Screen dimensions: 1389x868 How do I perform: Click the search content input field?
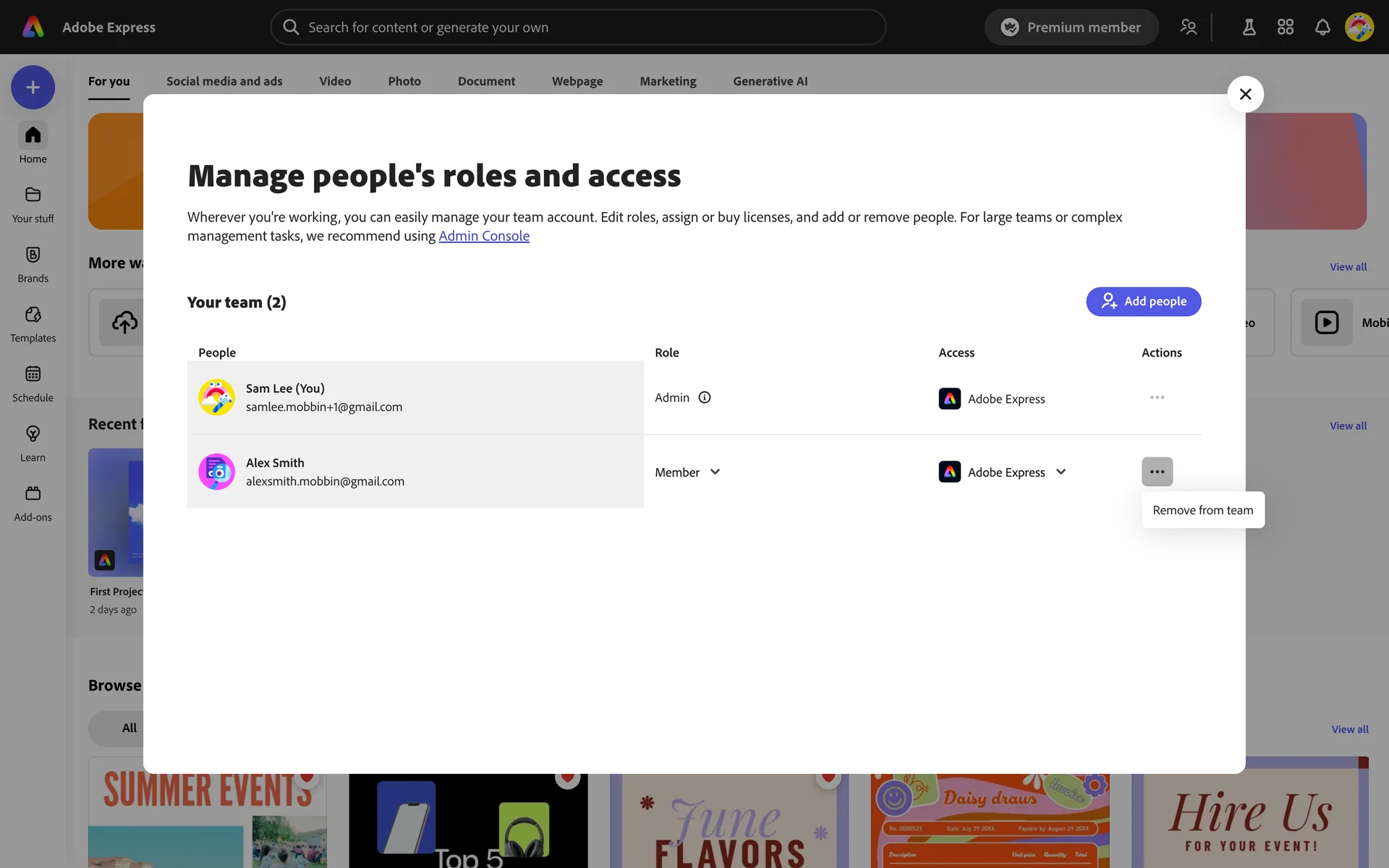579,27
